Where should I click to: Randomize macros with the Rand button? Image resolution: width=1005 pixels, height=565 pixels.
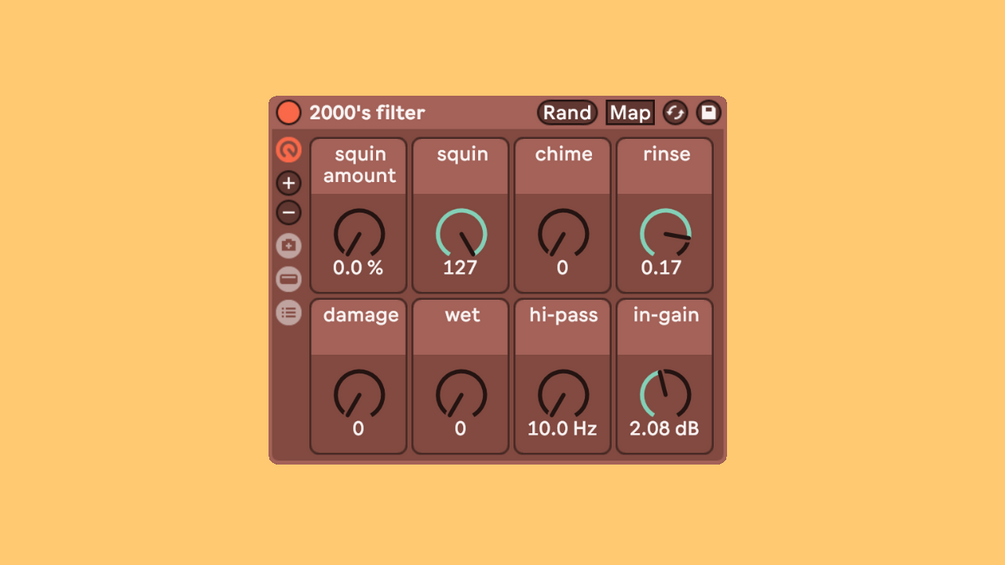point(567,113)
